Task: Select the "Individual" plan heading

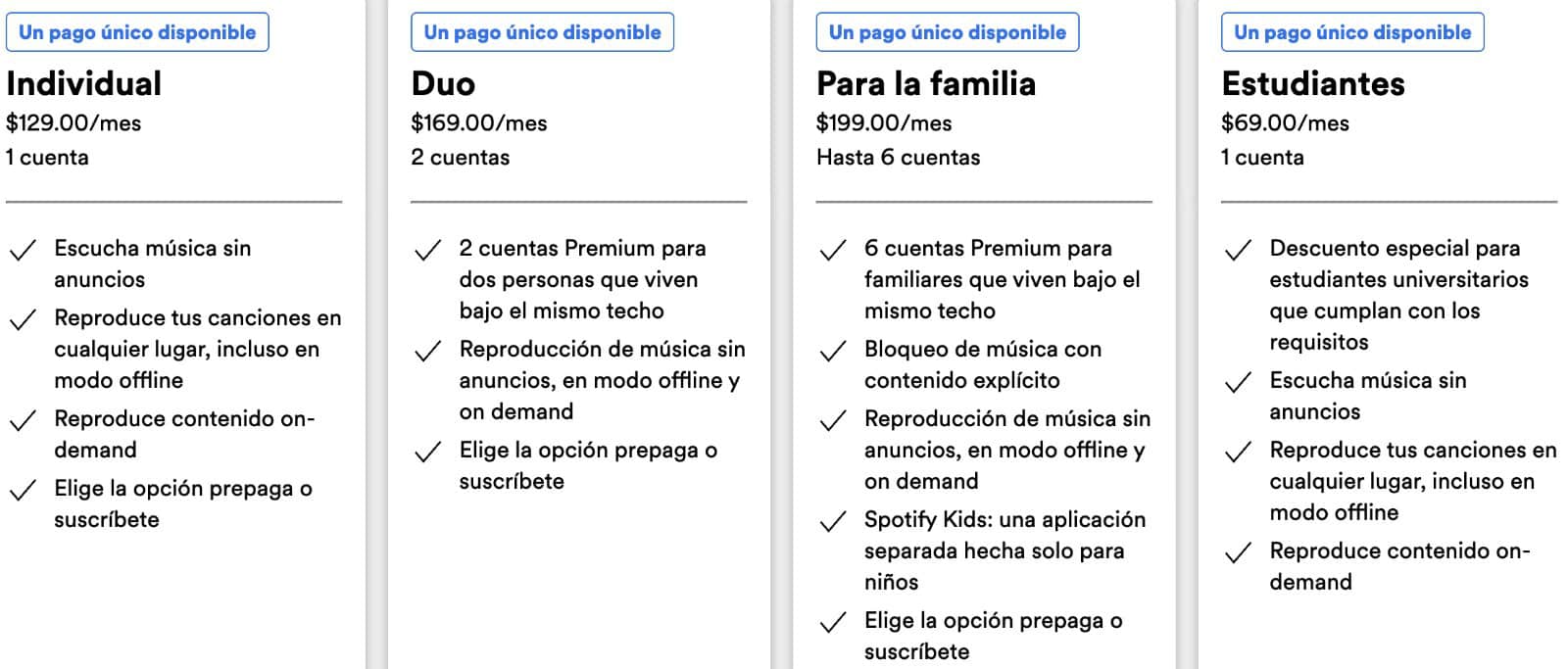Action: 84,84
